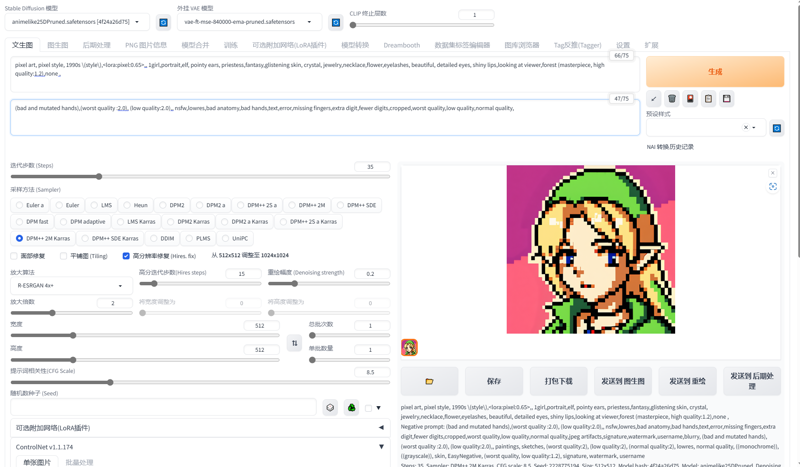The image size is (800, 467).
Task: Select UniPC sampler
Action: point(235,238)
